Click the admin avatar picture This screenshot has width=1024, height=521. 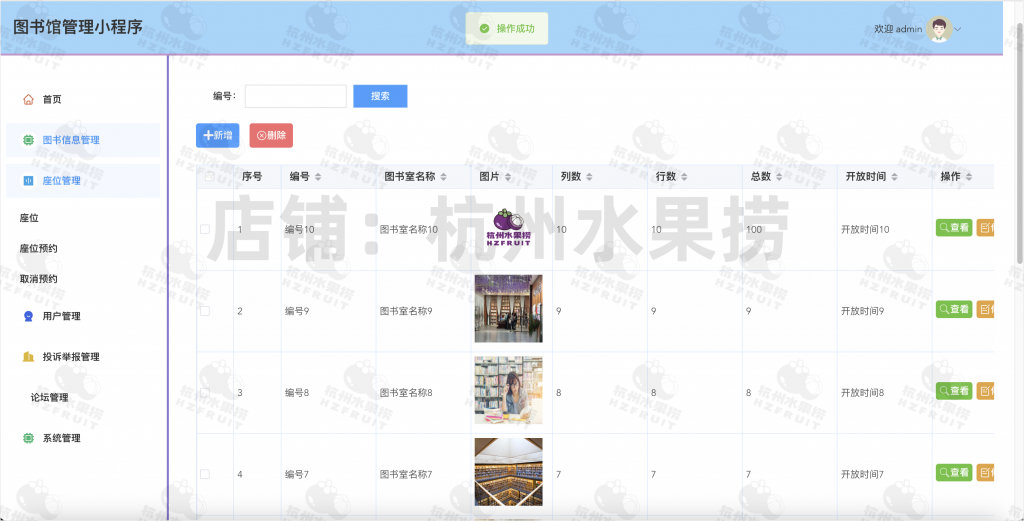pyautogui.click(x=939, y=29)
